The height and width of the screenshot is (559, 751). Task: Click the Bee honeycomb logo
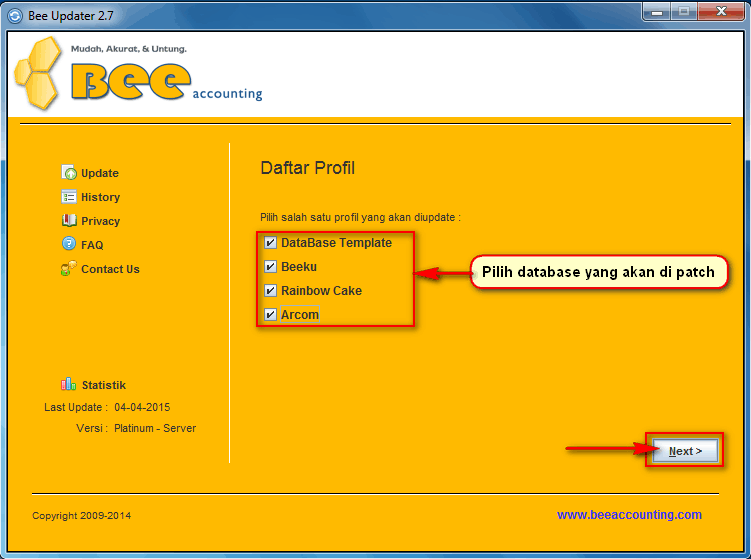pyautogui.click(x=40, y=73)
